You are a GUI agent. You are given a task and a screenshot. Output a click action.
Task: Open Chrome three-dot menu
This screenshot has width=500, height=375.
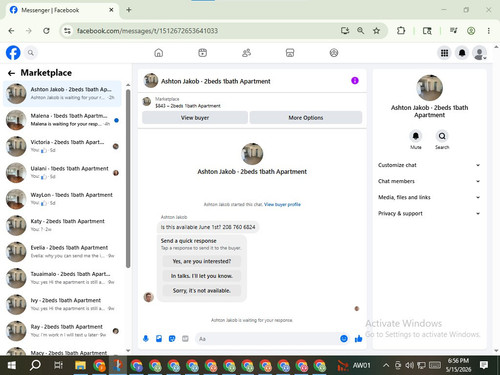point(489,31)
